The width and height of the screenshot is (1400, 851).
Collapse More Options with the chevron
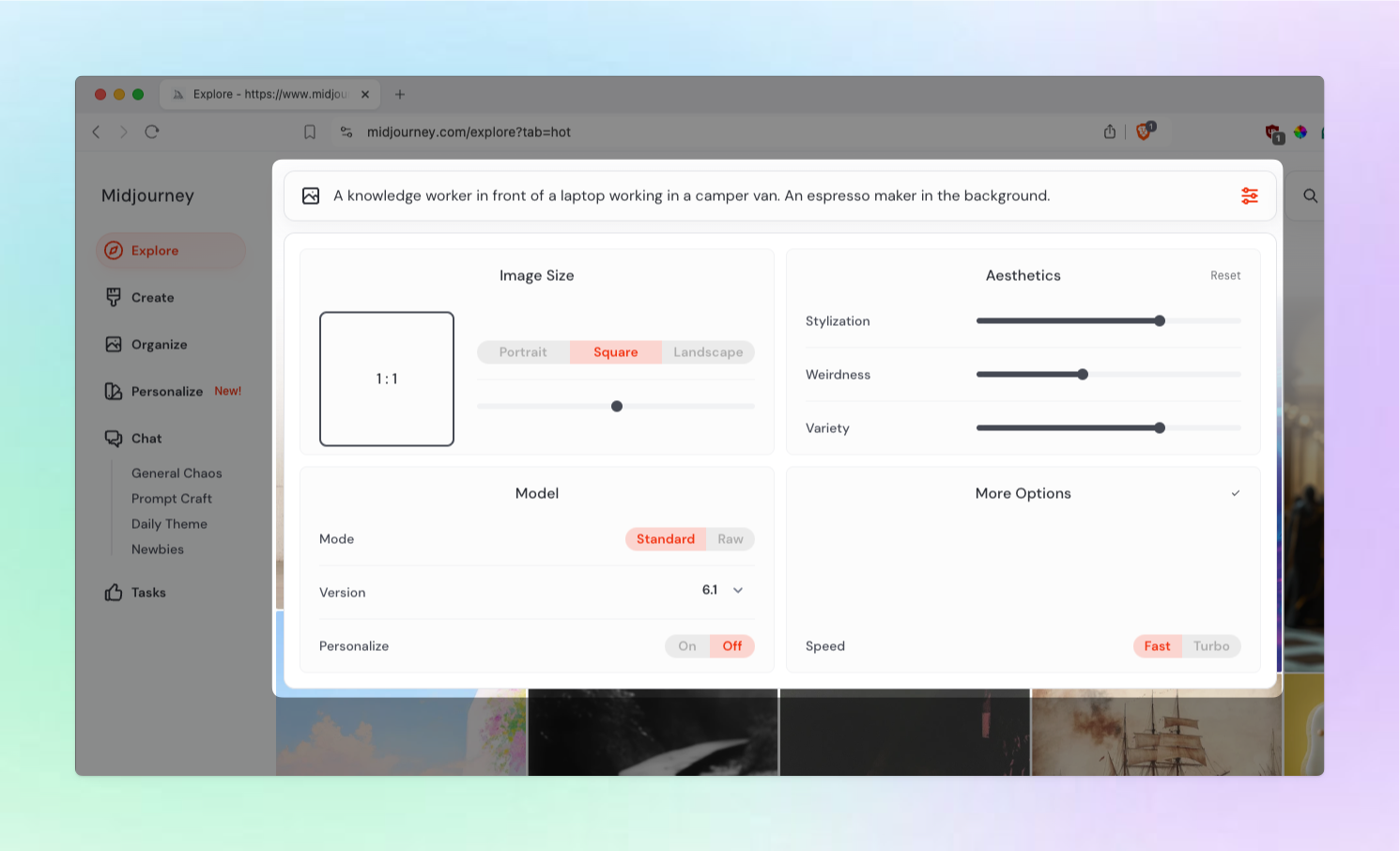click(x=1236, y=493)
